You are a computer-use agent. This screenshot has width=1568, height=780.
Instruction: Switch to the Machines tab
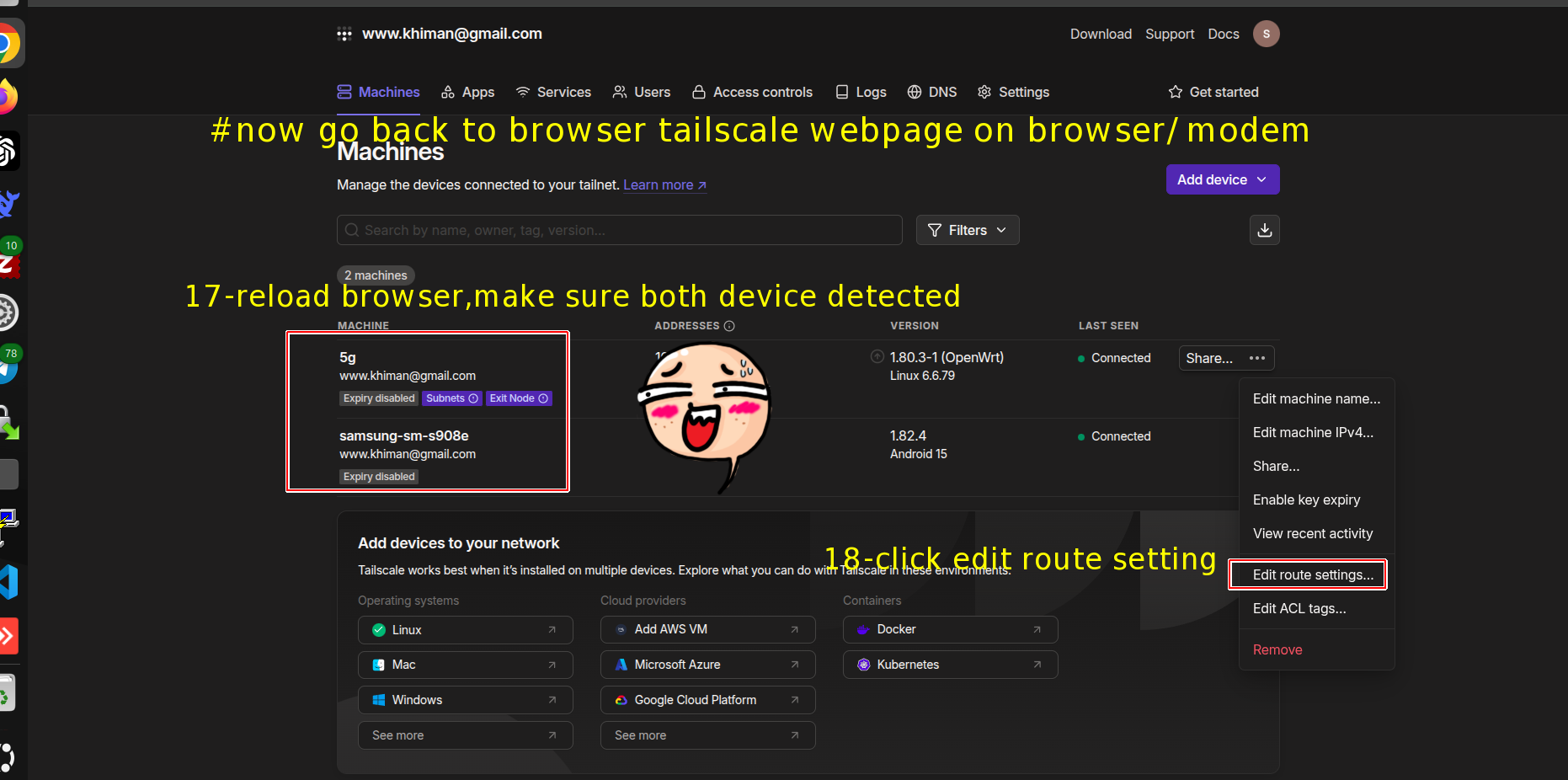coord(378,92)
